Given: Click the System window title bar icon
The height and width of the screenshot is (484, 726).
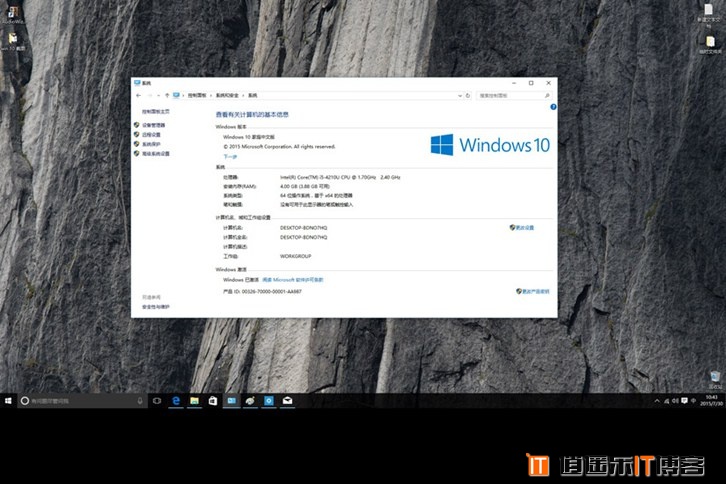Looking at the screenshot, I should [x=137, y=83].
